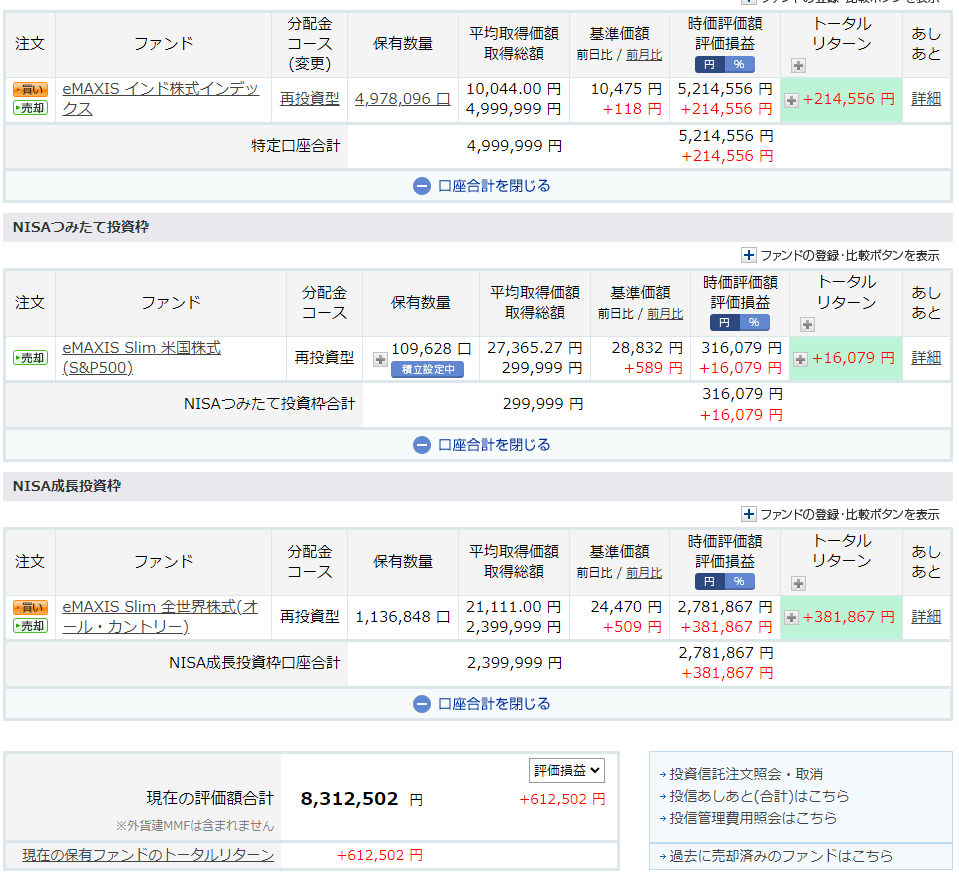Show ファンドの登録・比較ボタン for NISA成長投資枠
This screenshot has width=959, height=875.
pyautogui.click(x=840, y=514)
